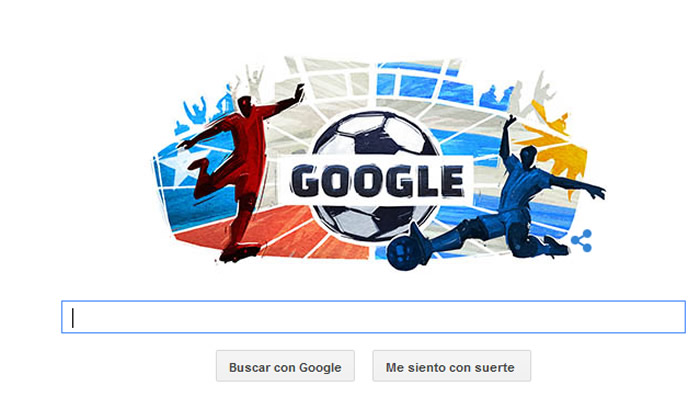Viewport: 700px width, 420px height.
Task: Click the Buscar con Google button
Action: tap(285, 366)
